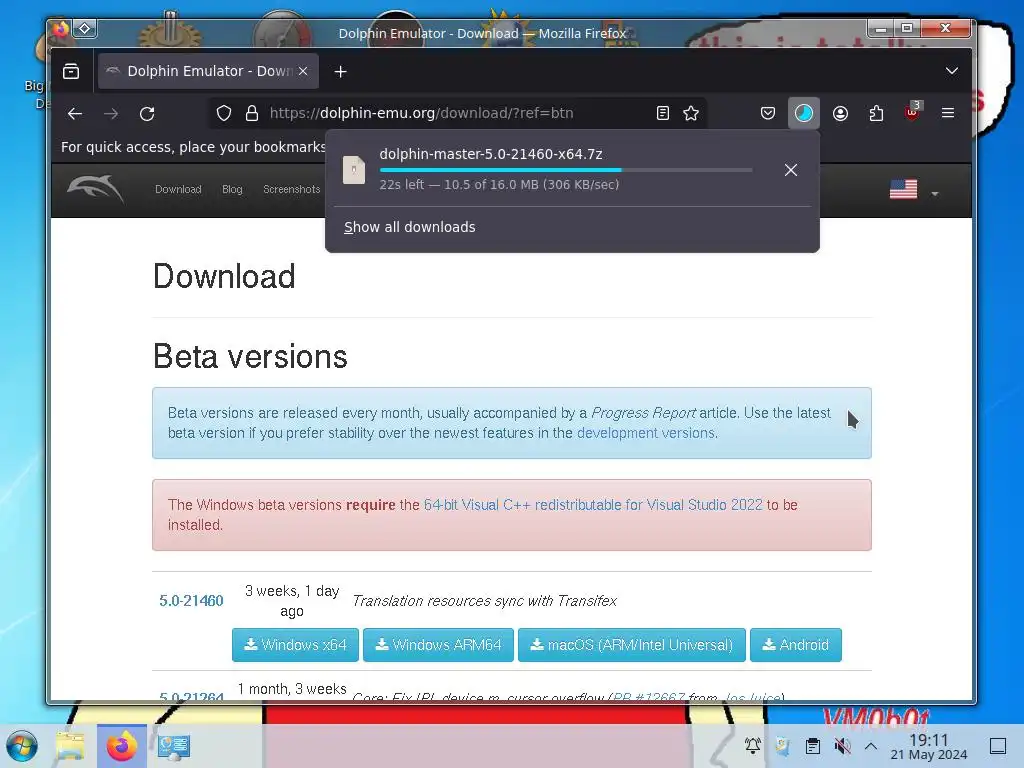Click the Beta versions heading
1024x768 pixels.
pyautogui.click(x=250, y=357)
